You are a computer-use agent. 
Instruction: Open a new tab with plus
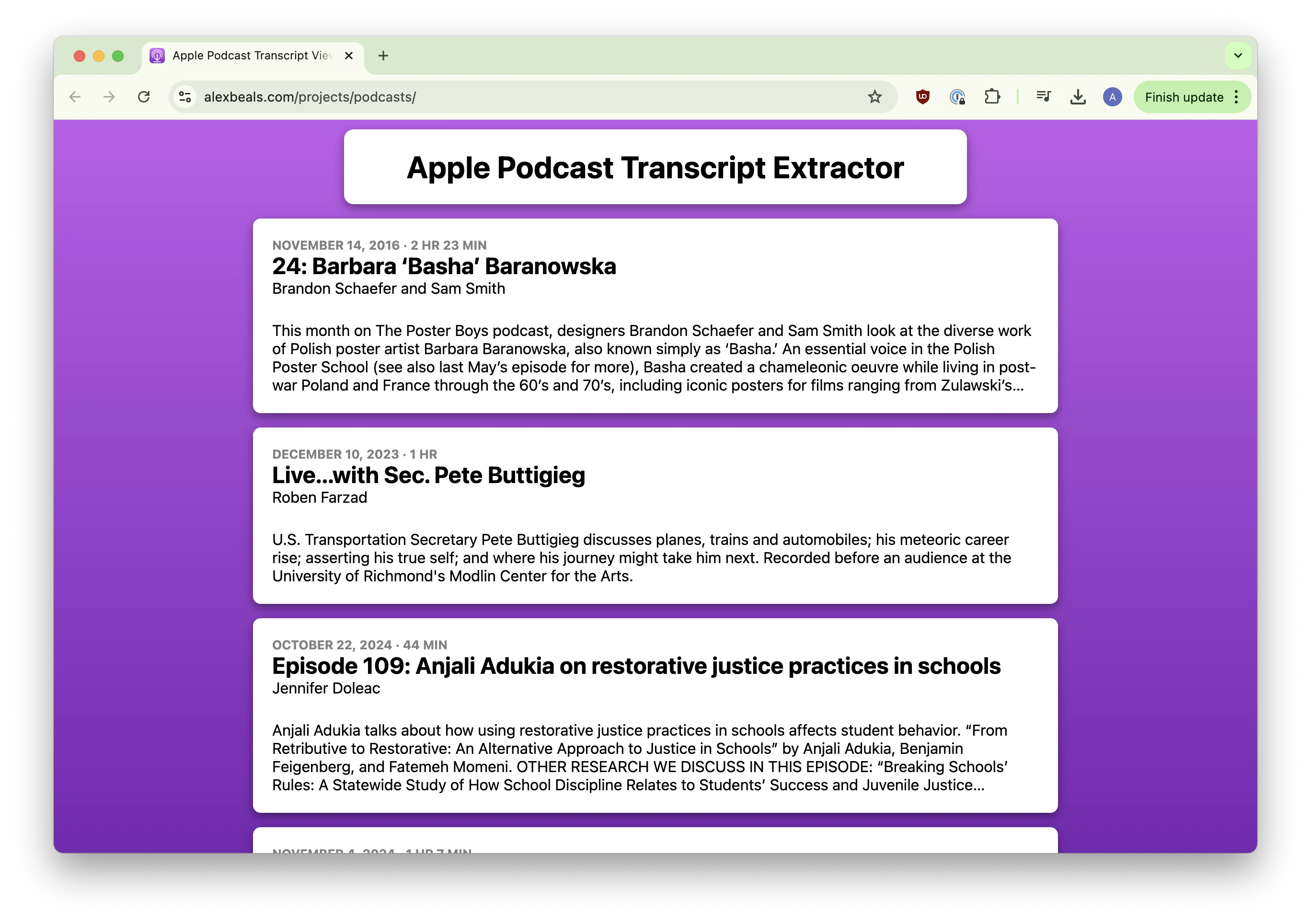click(x=383, y=56)
